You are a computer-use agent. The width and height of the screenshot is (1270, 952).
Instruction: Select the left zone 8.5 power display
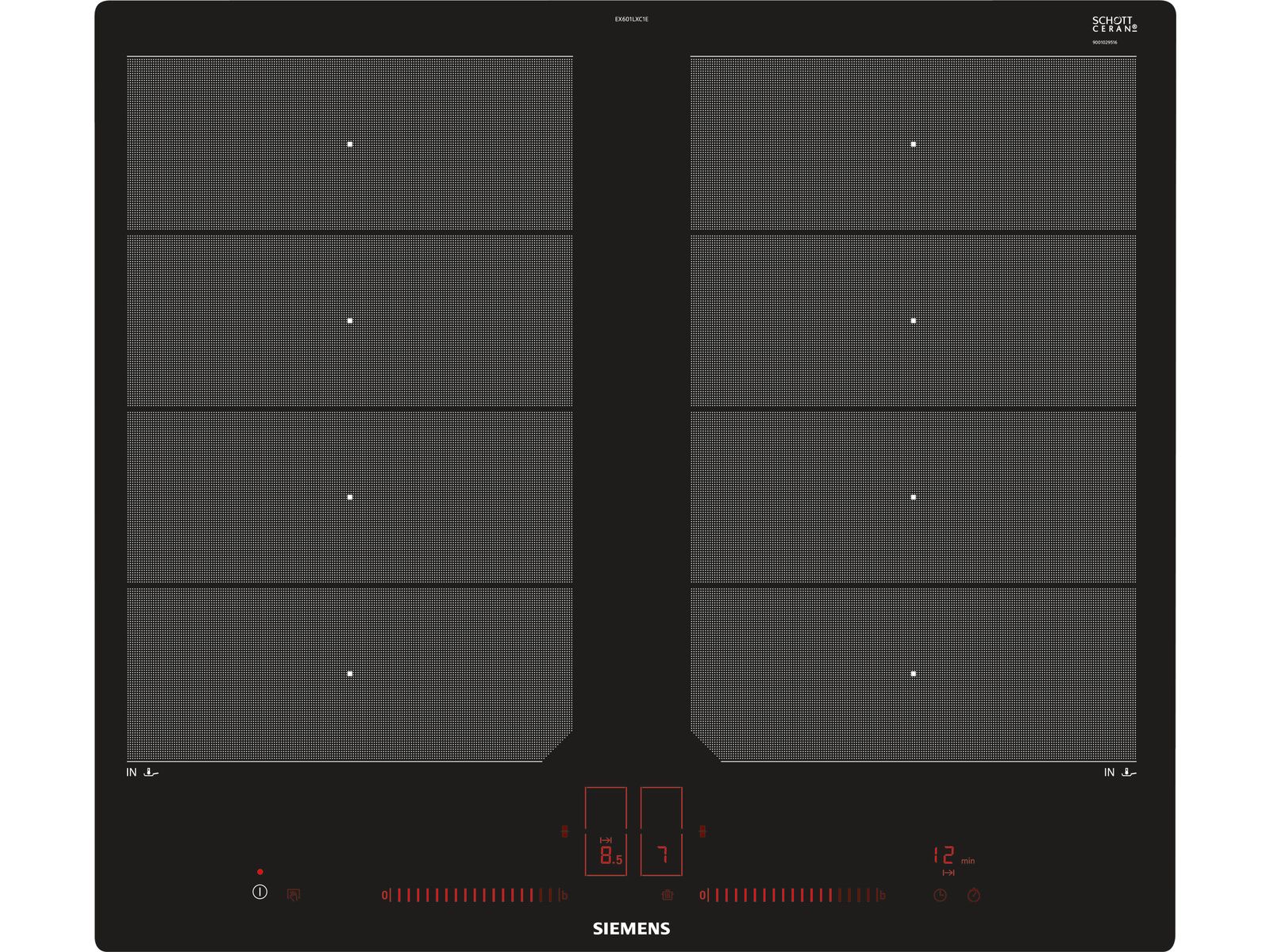(610, 855)
